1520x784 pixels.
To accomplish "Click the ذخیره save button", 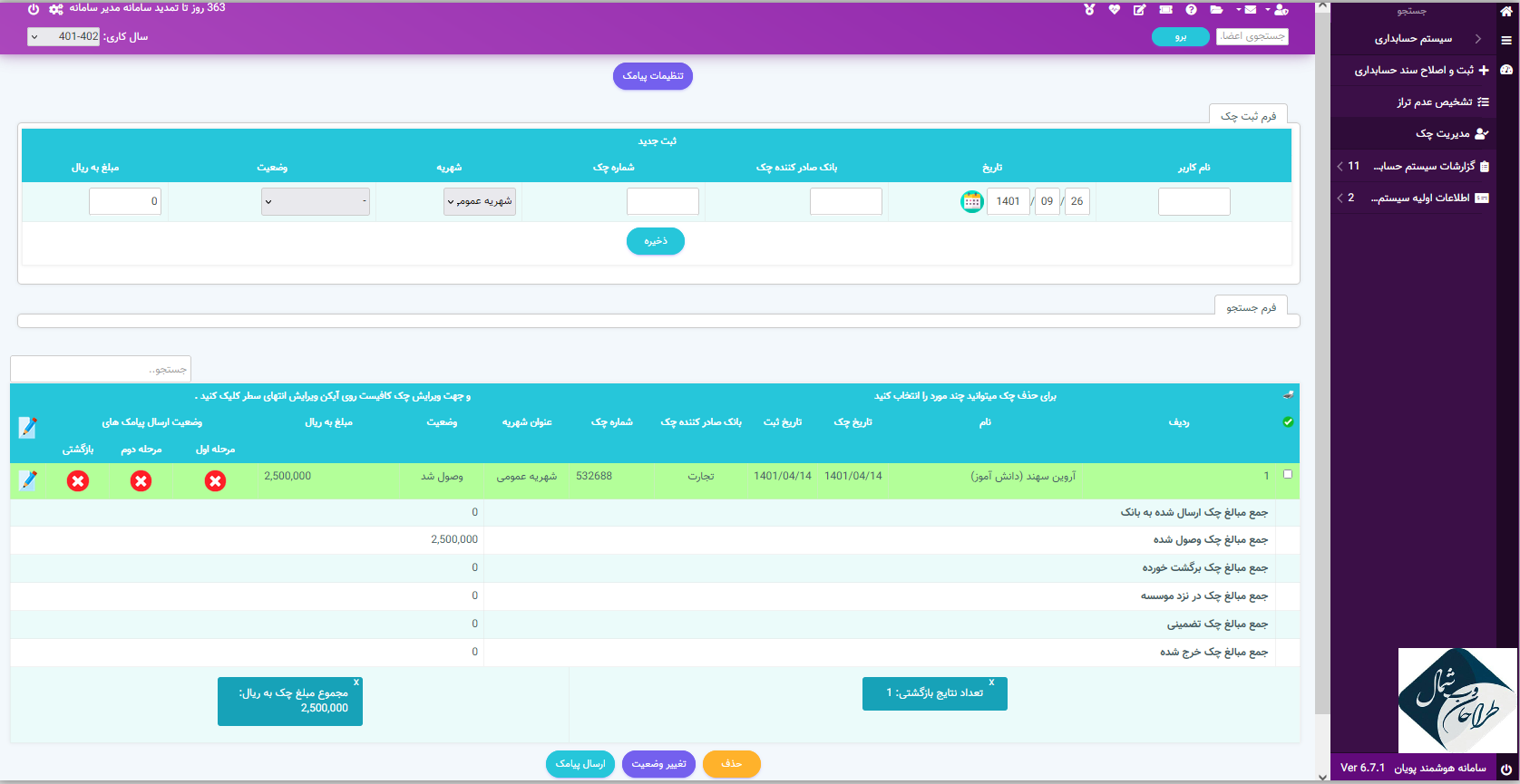I will tap(656, 241).
